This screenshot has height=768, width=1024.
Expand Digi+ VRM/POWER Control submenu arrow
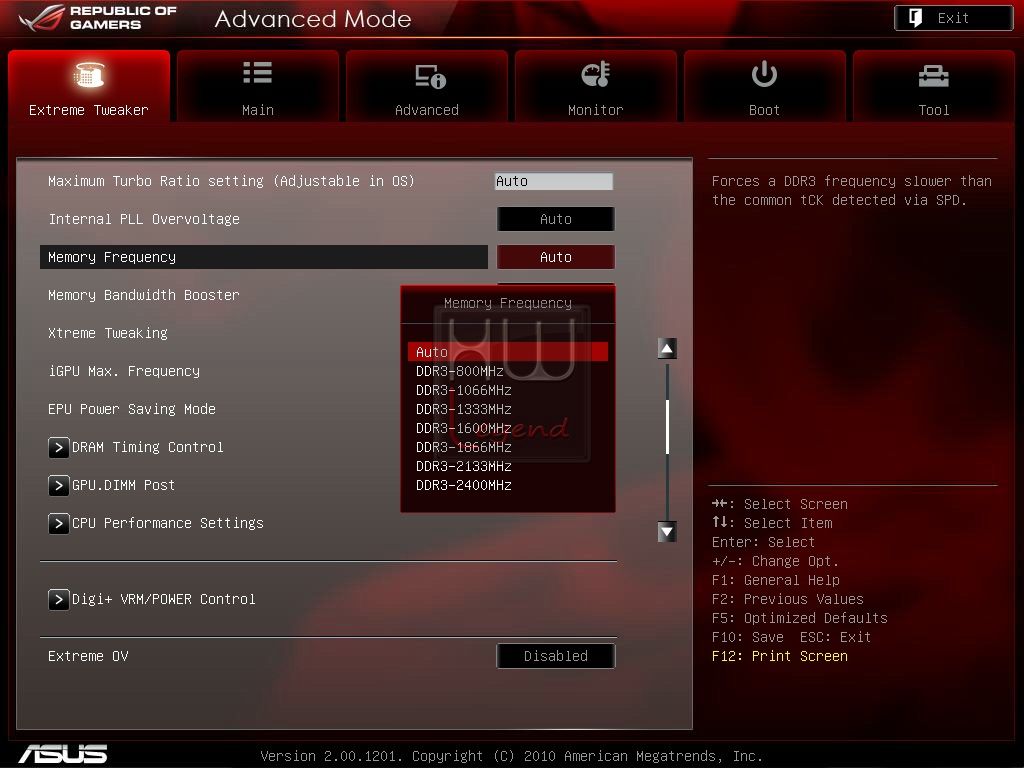[58, 600]
